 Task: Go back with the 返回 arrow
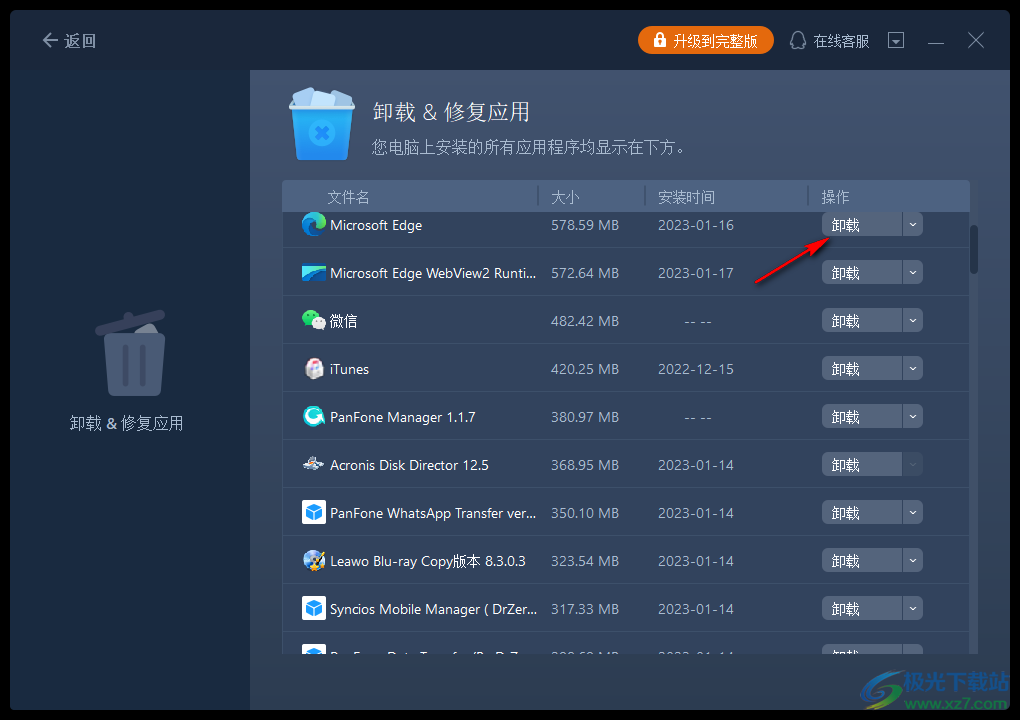(x=69, y=41)
